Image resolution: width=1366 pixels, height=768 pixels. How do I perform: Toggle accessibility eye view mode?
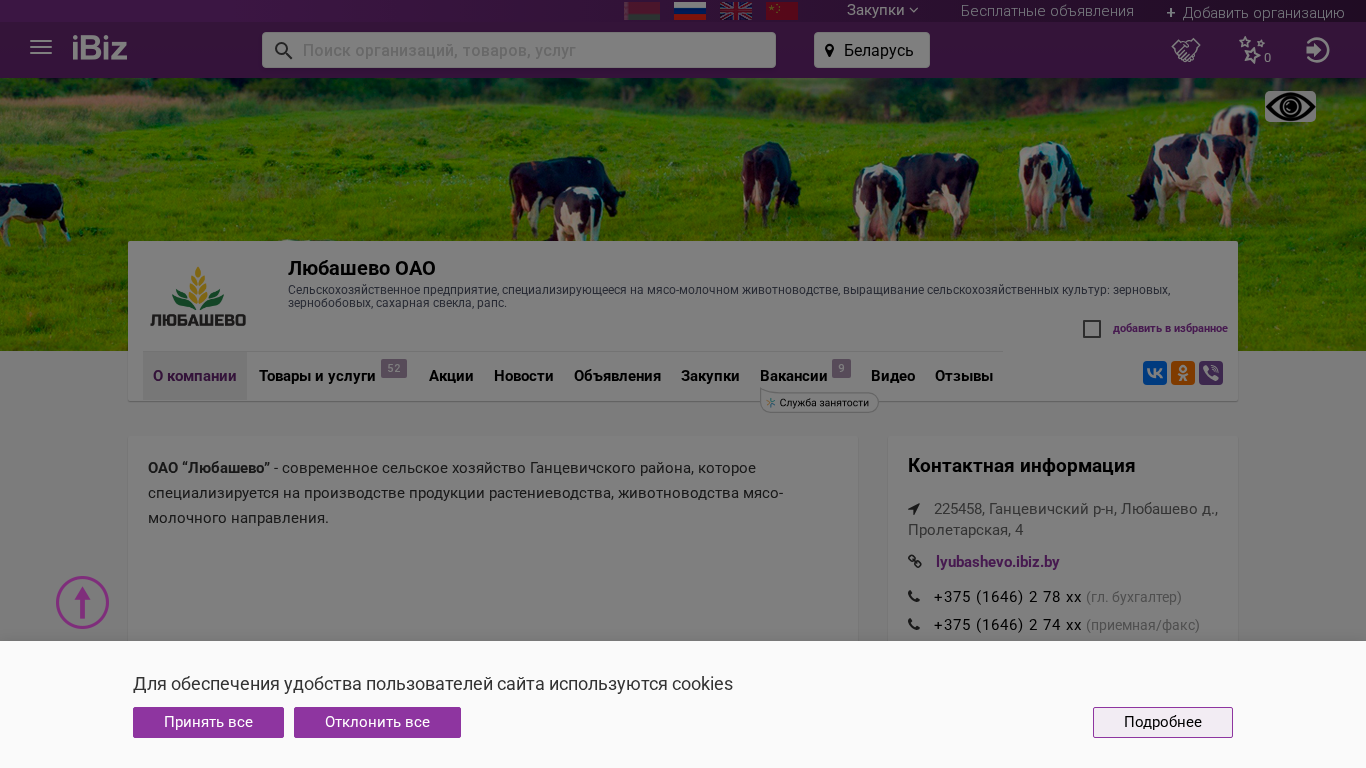(x=1290, y=107)
